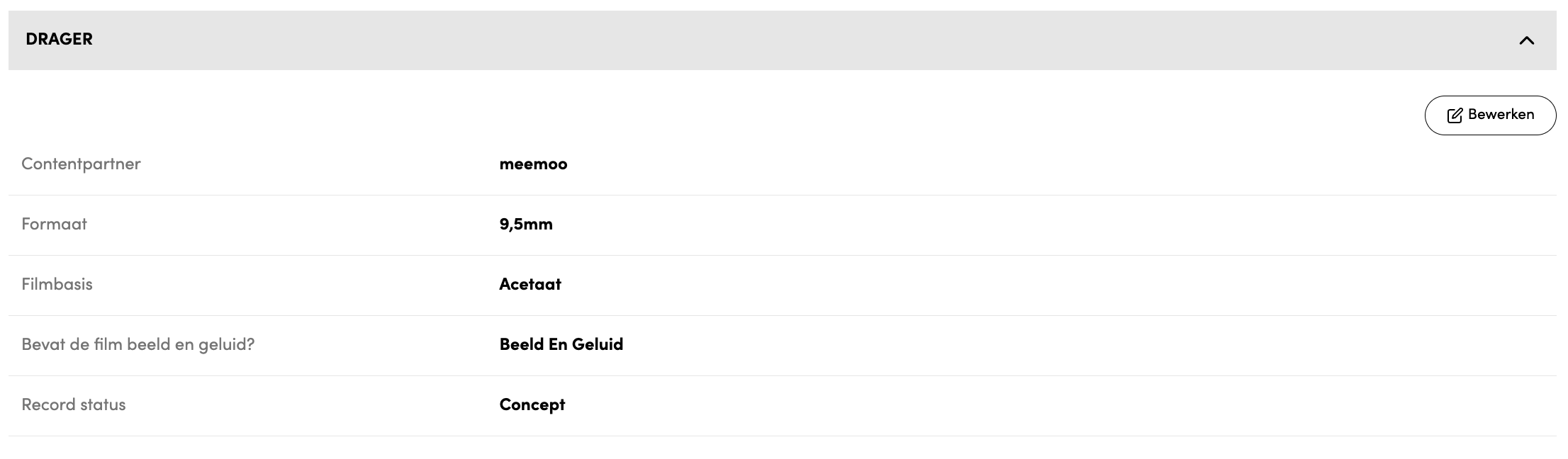
Task: Click the blank right side of the Contentpartner row
Action: [1063, 165]
